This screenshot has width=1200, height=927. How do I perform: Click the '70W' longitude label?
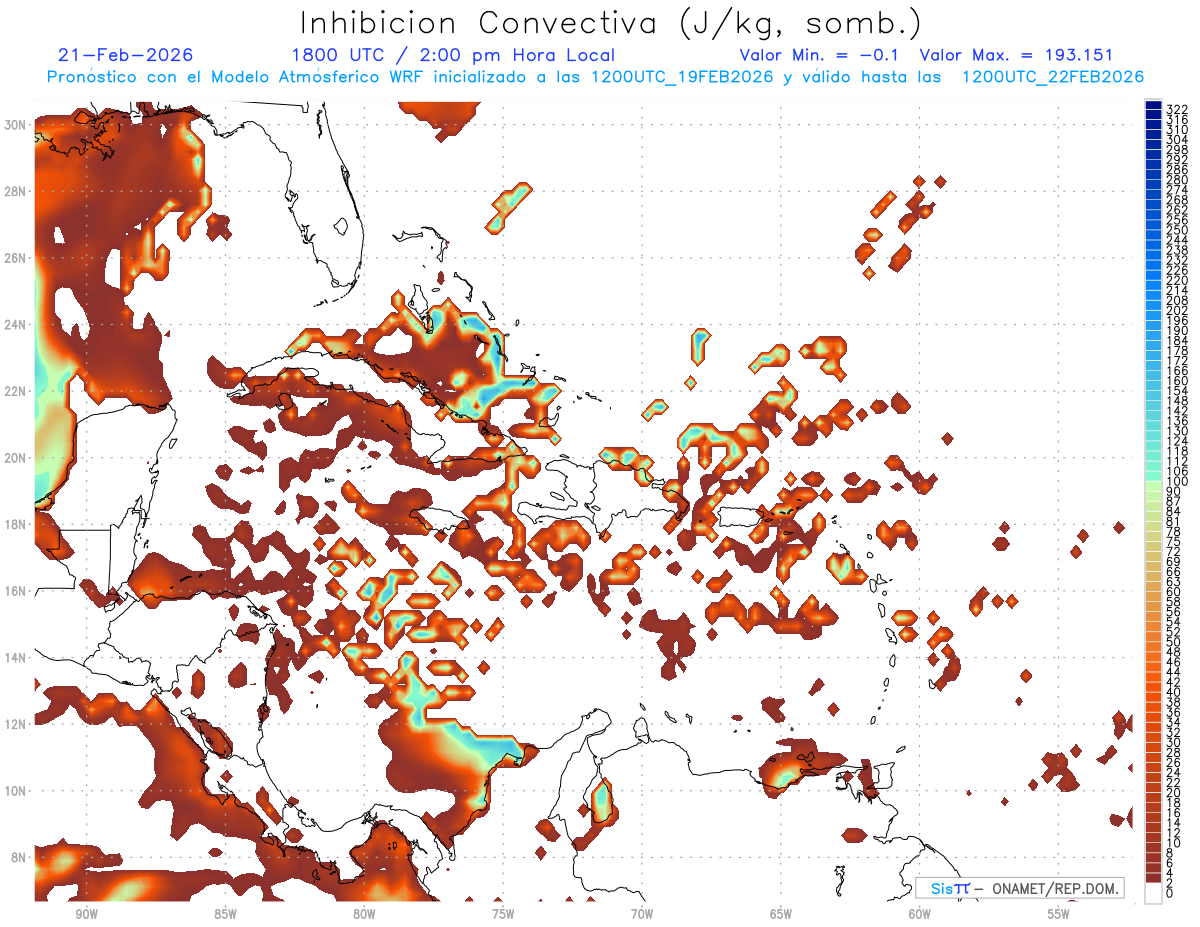point(642,914)
